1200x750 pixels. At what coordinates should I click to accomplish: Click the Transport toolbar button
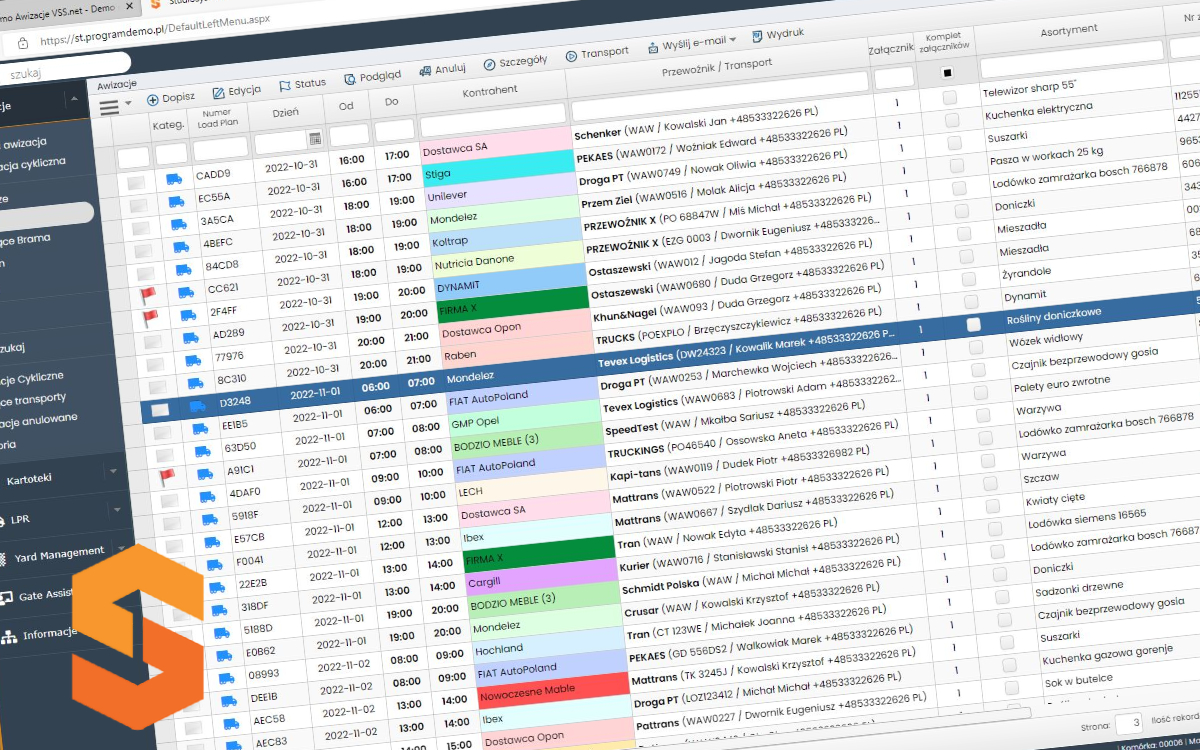(x=597, y=53)
